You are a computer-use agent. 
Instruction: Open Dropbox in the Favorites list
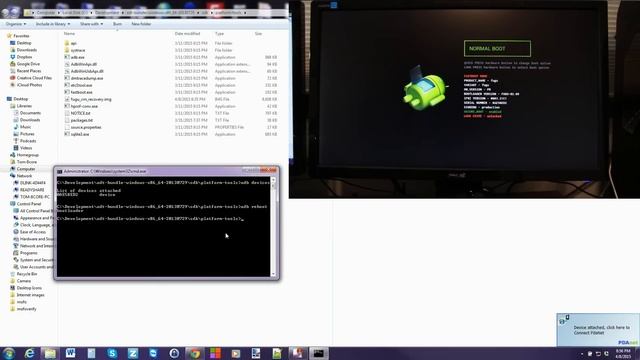click(x=24, y=57)
